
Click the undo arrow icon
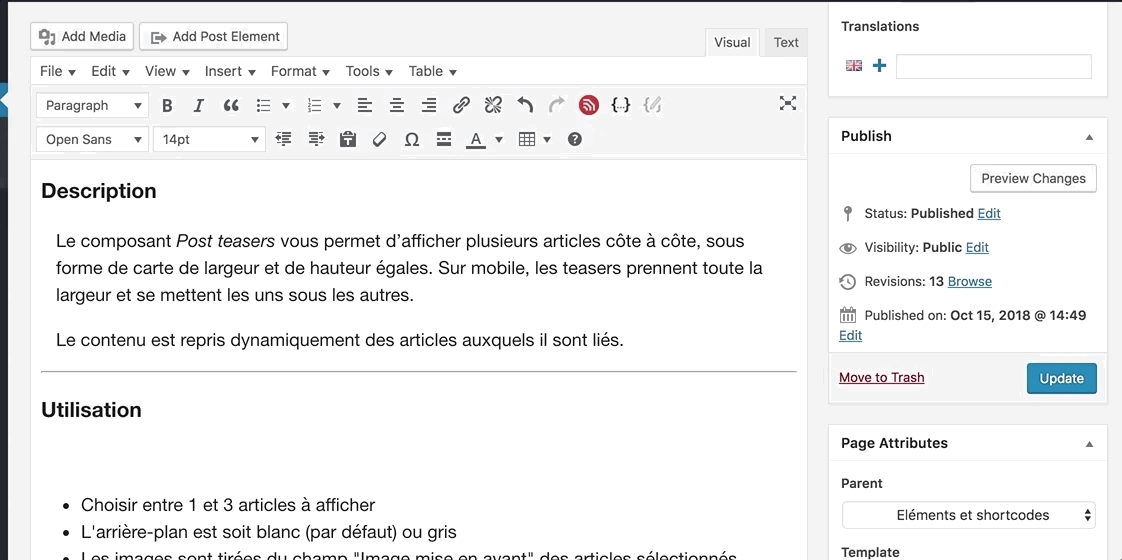(525, 106)
